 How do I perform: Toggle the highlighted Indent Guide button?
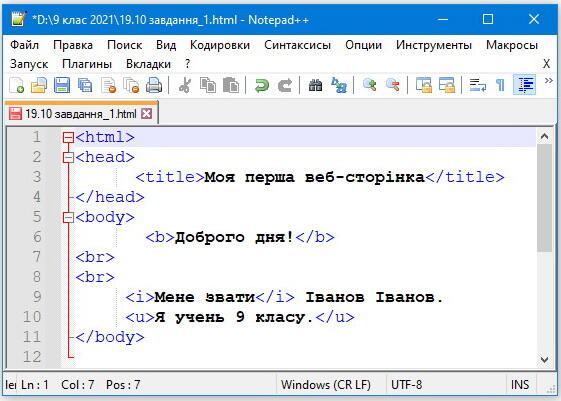[524, 85]
